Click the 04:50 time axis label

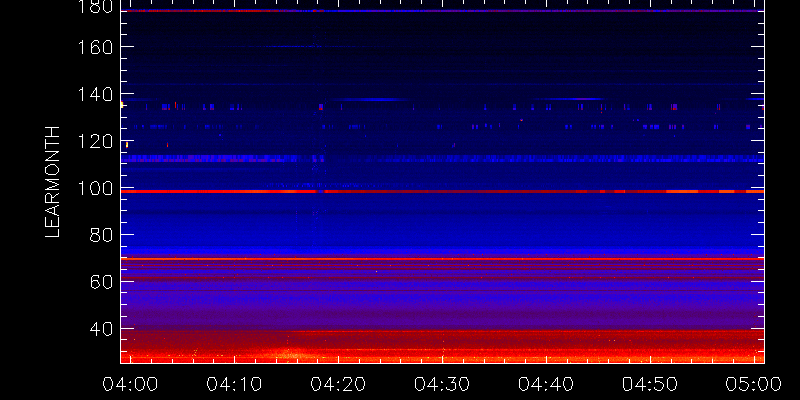click(649, 384)
